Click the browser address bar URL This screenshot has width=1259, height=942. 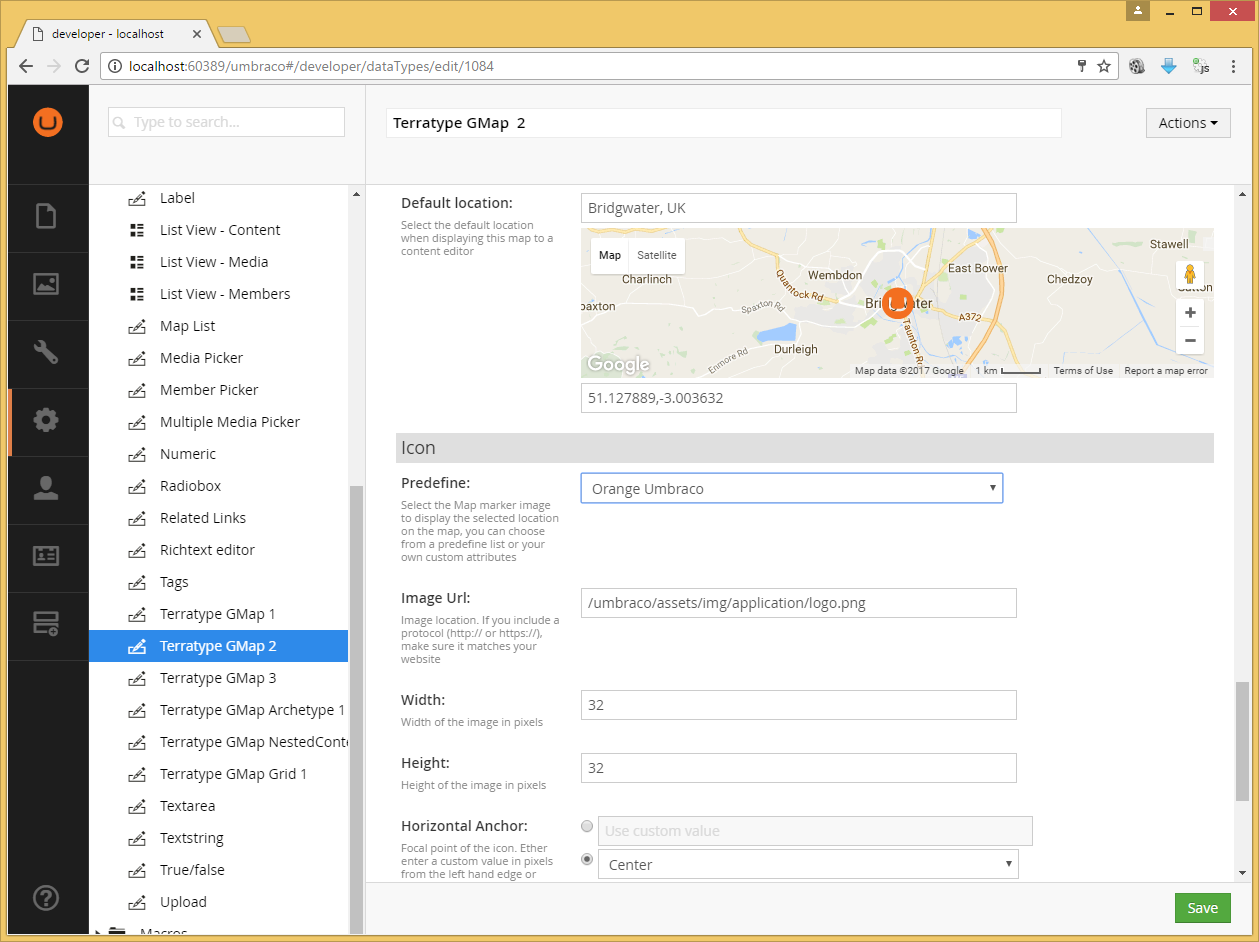pos(311,66)
